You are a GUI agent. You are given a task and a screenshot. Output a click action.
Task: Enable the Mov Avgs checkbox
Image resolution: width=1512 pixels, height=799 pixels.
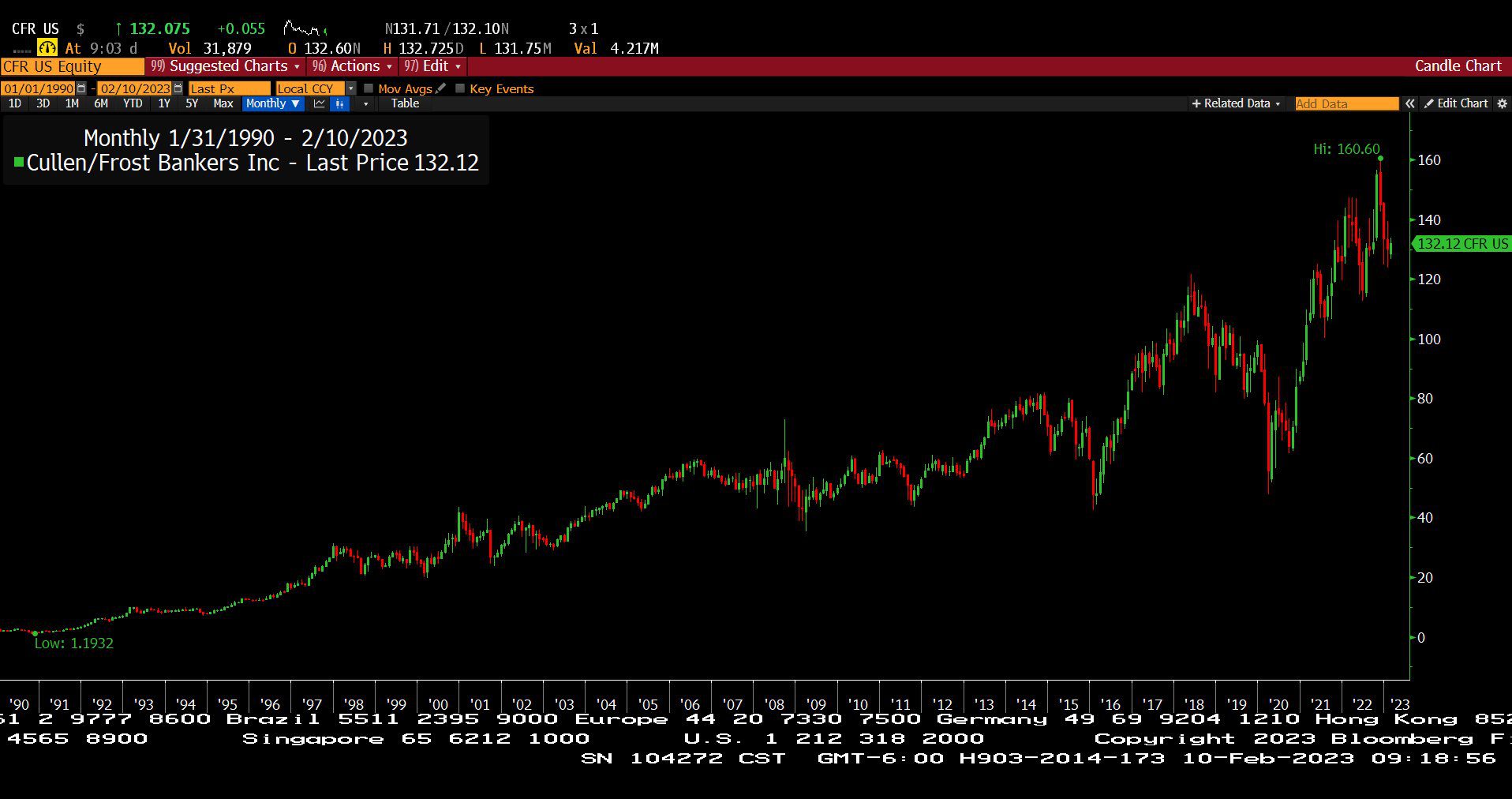[369, 88]
